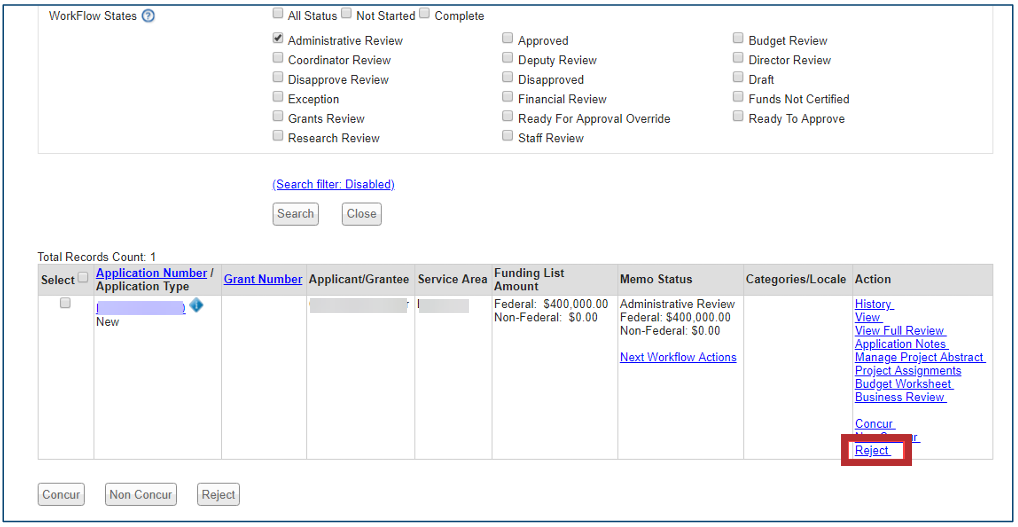This screenshot has width=1018, height=527.
Task: Click the blue info icon beside application number
Action: (x=196, y=306)
